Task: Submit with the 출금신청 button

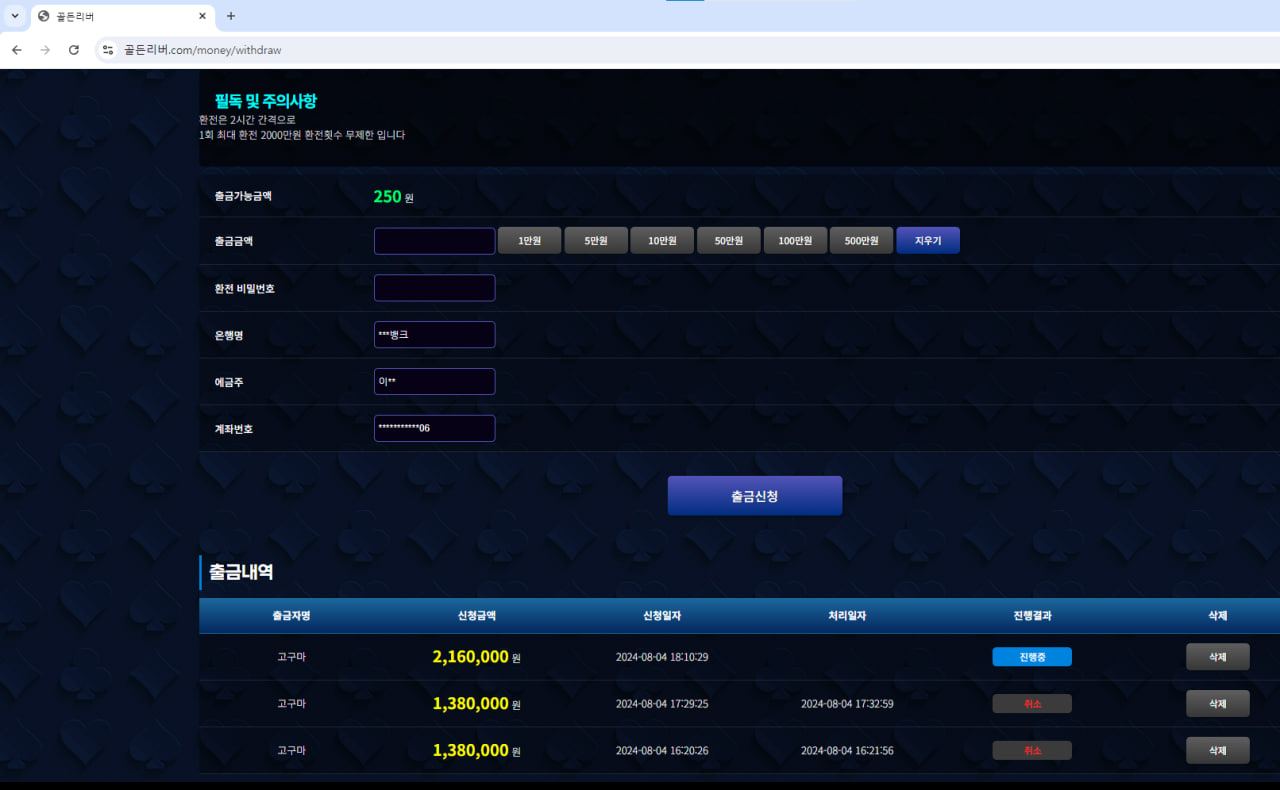Action: 754,496
